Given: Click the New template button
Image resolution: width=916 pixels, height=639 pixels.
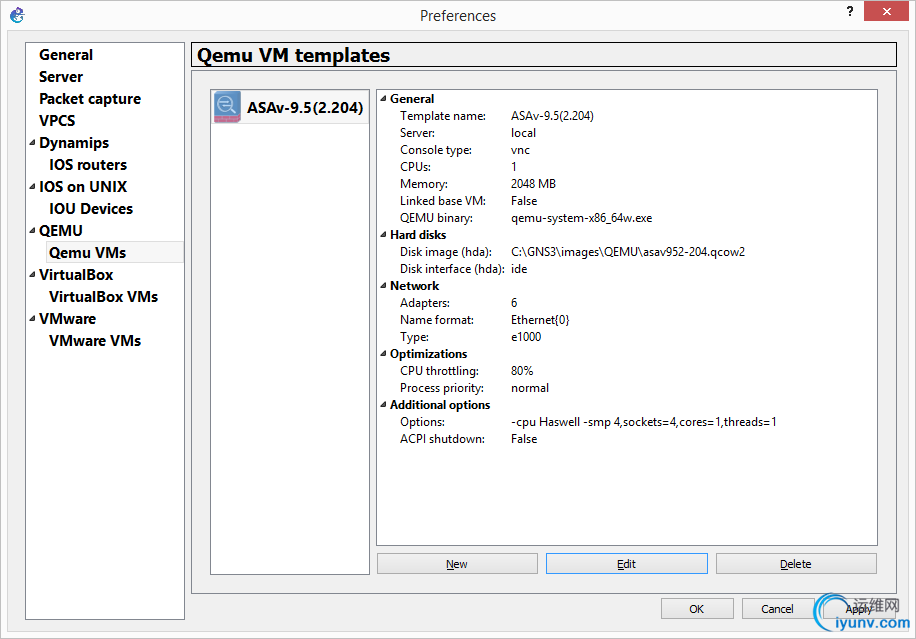Looking at the screenshot, I should click(457, 564).
